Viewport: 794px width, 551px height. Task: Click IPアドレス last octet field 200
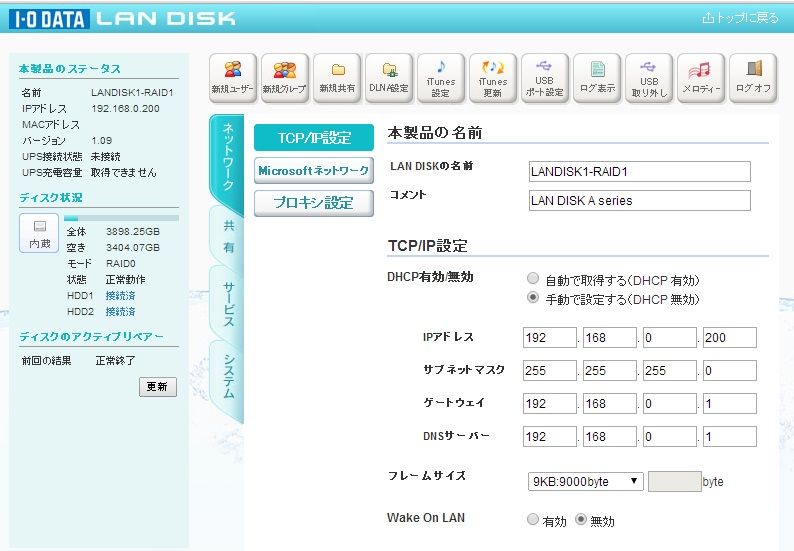(x=730, y=338)
